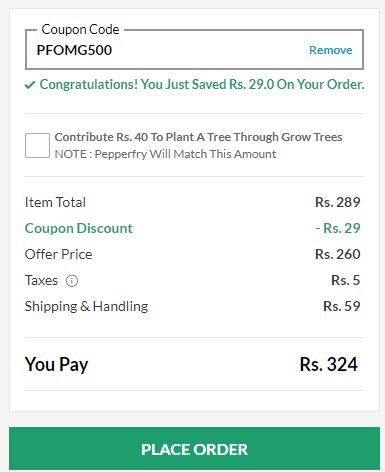Click the green checkmark beside Congratulations message
The width and height of the screenshot is (385, 472).
point(30,85)
